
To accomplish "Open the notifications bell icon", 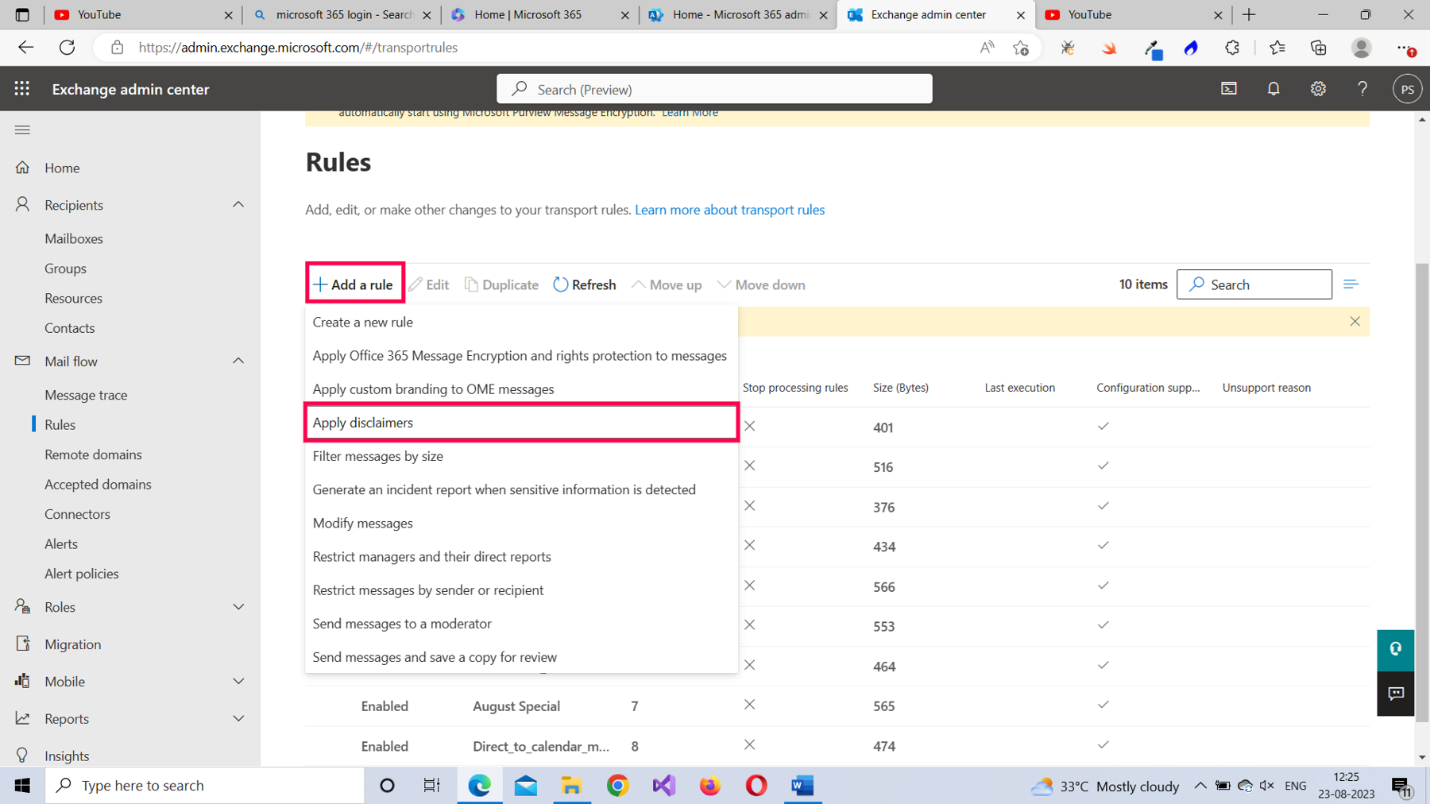I will pos(1273,89).
